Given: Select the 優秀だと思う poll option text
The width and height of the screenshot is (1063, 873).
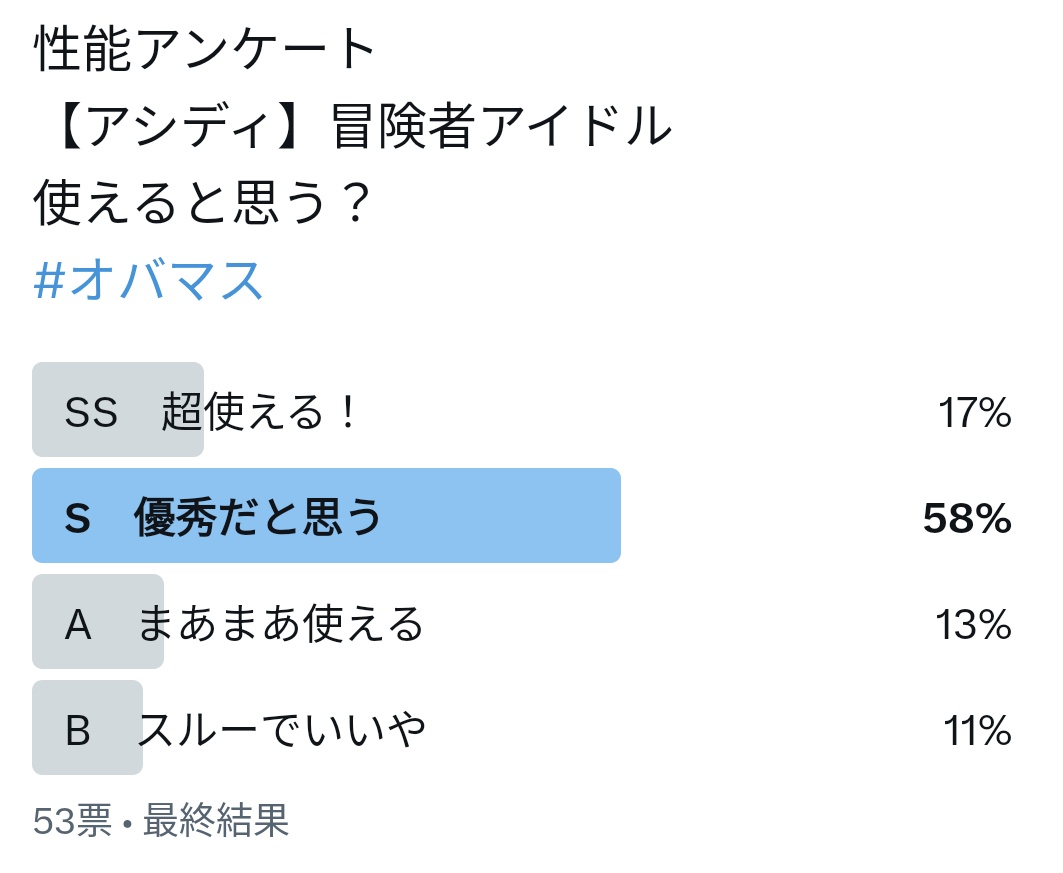Looking at the screenshot, I should click(258, 517).
